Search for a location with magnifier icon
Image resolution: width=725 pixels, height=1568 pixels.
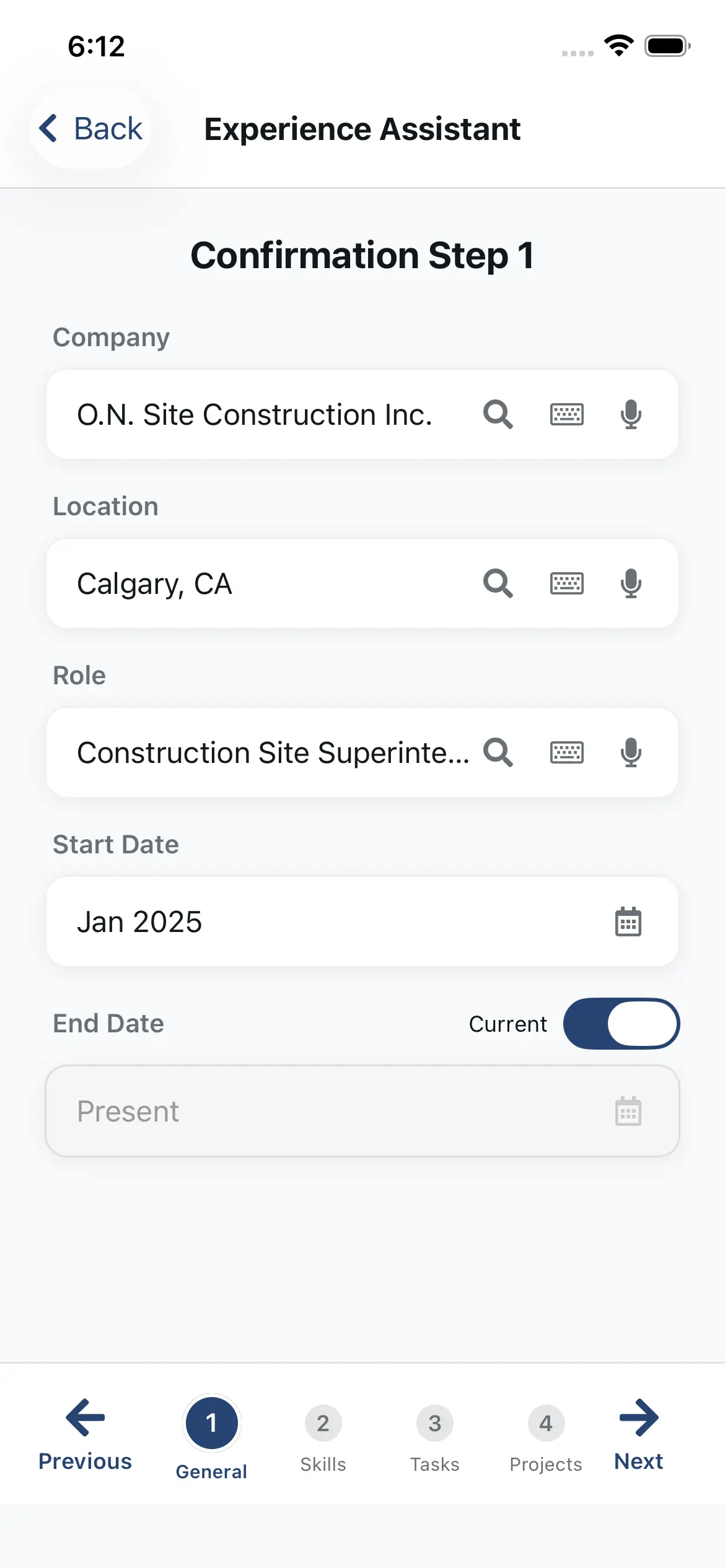click(498, 583)
